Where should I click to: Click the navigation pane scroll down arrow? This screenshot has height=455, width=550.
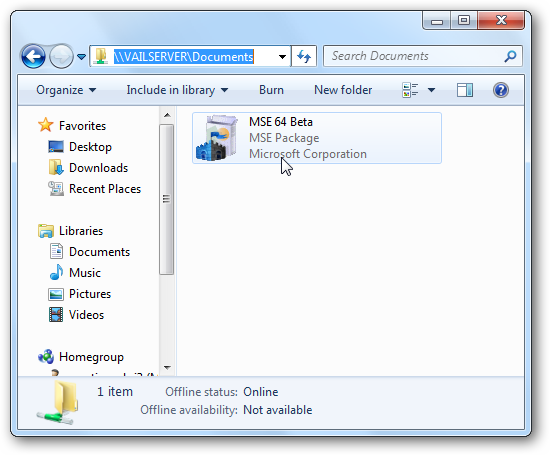(x=167, y=368)
